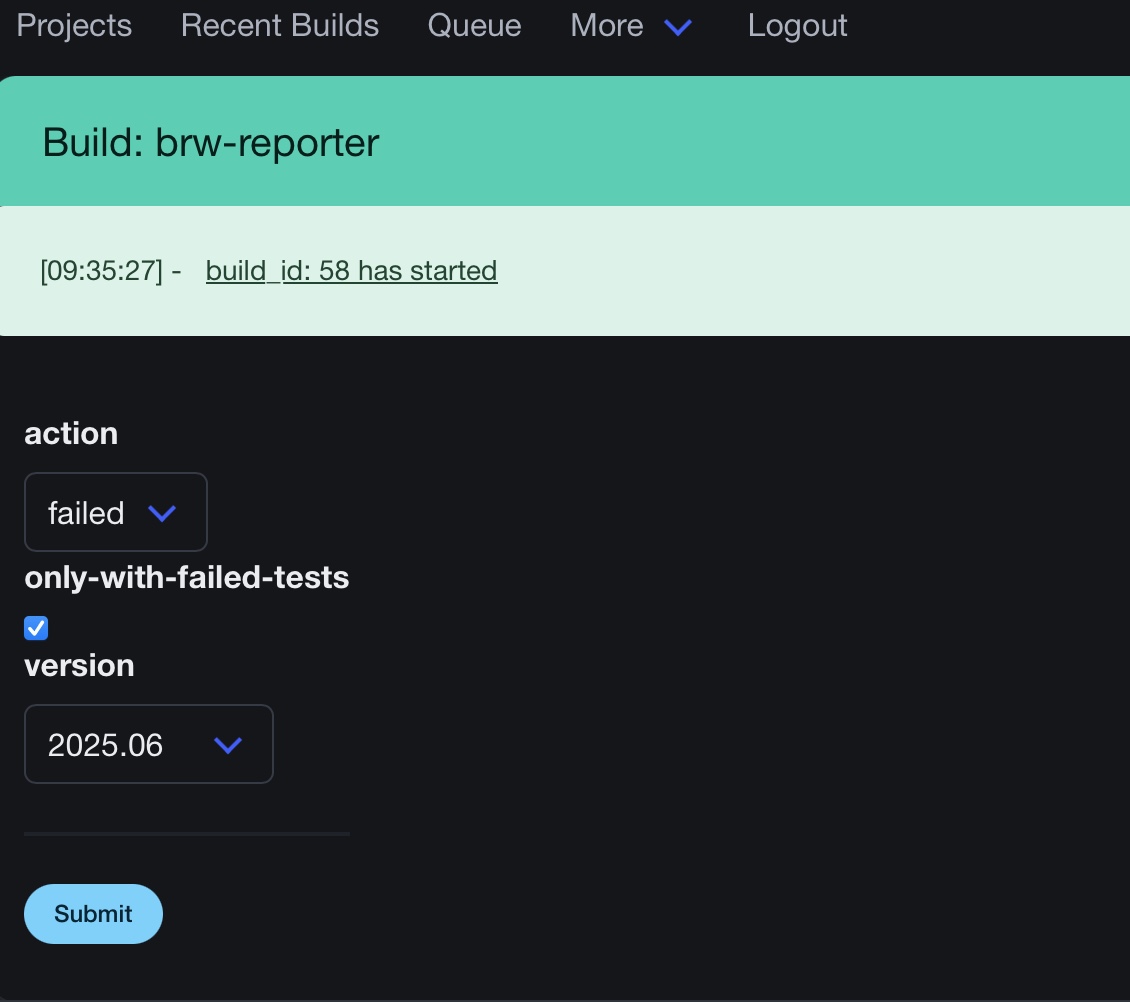Open the version dropdown showing 2025.06
This screenshot has height=1002, width=1130.
tap(148, 744)
